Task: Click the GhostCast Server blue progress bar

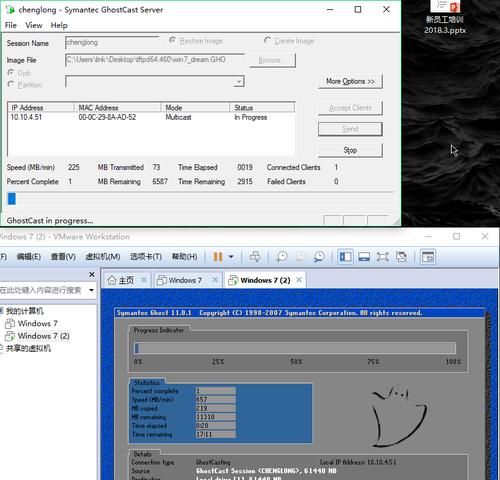Action: click(x=201, y=199)
